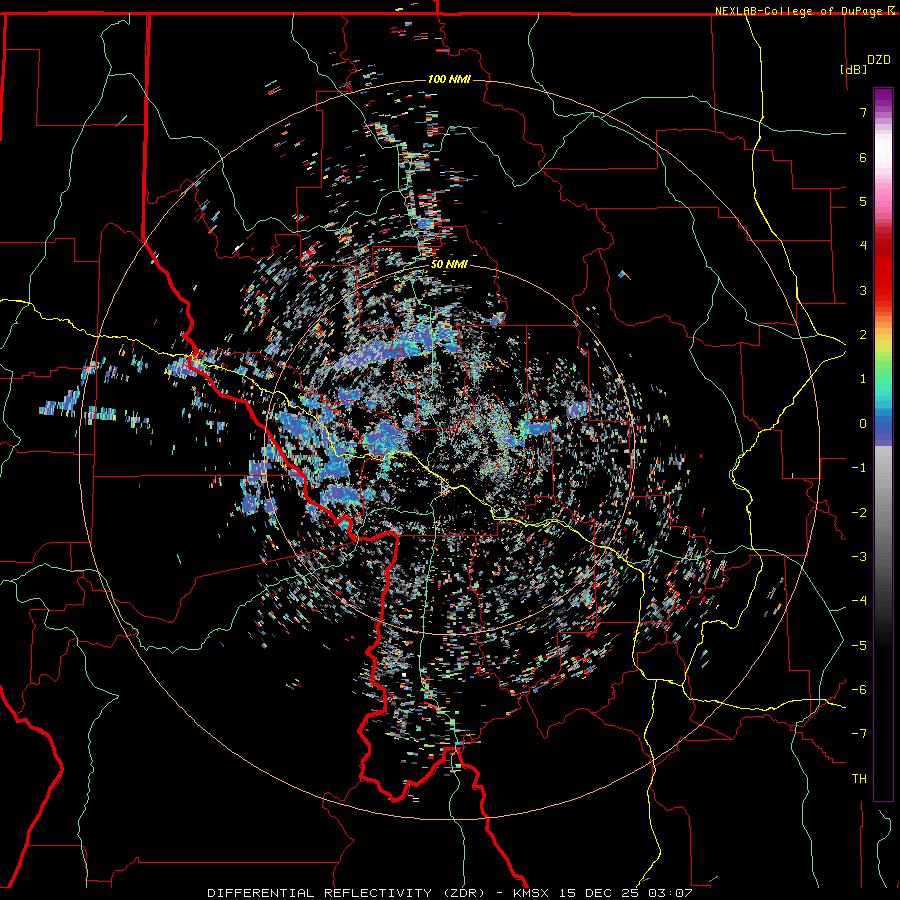Click the KMSX station identifier
The height and width of the screenshot is (900, 900).
pyautogui.click(x=534, y=893)
